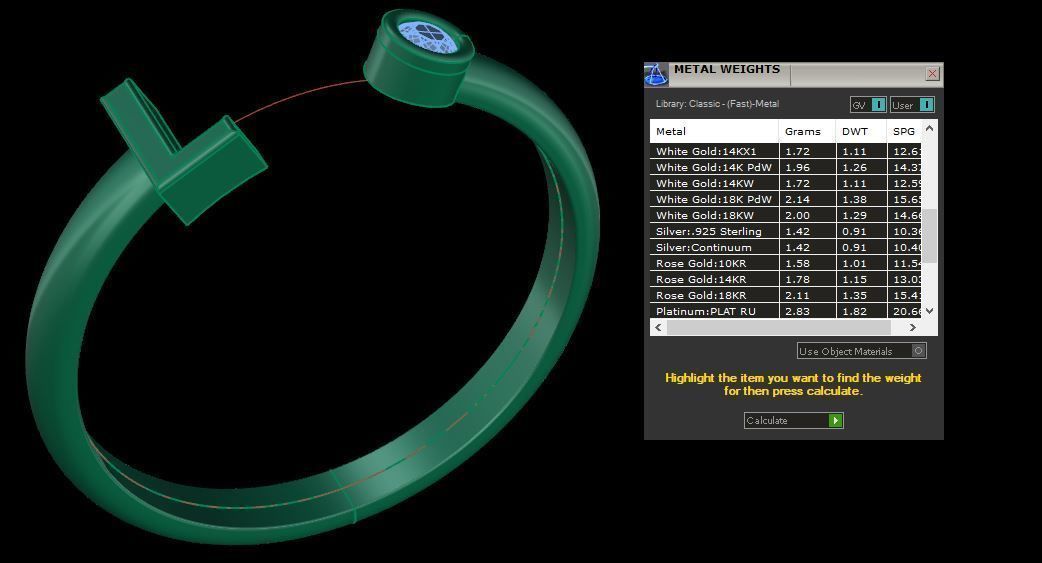The height and width of the screenshot is (563, 1042).
Task: Close the Metal Weights panel
Action: (x=932, y=74)
